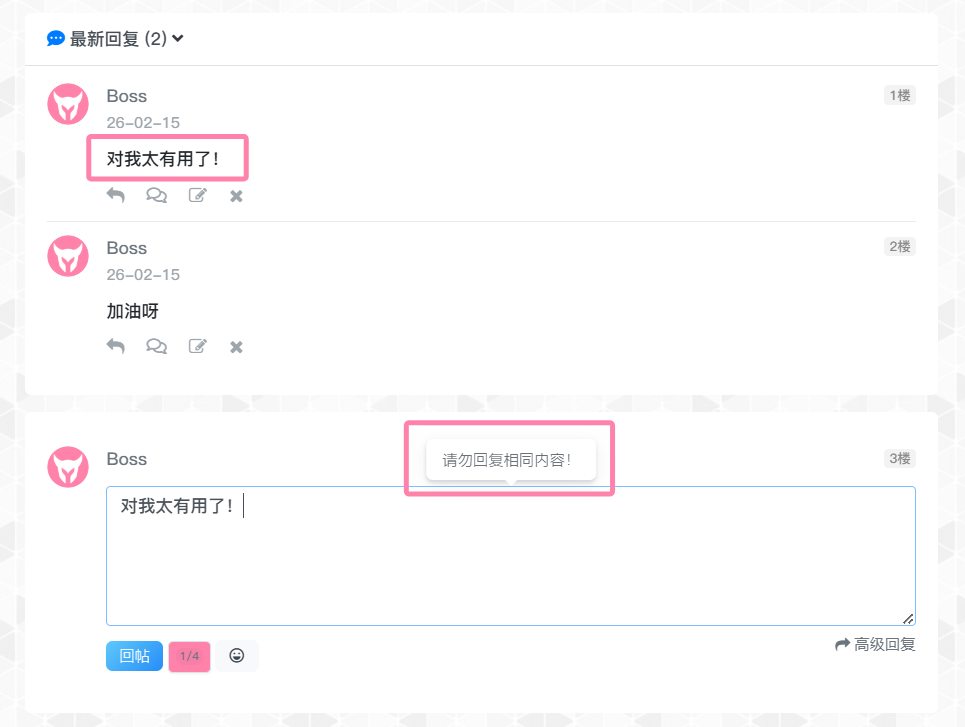Image resolution: width=965 pixels, height=727 pixels.
Task: Open the 高级回复 advanced reply link
Action: pos(875,644)
